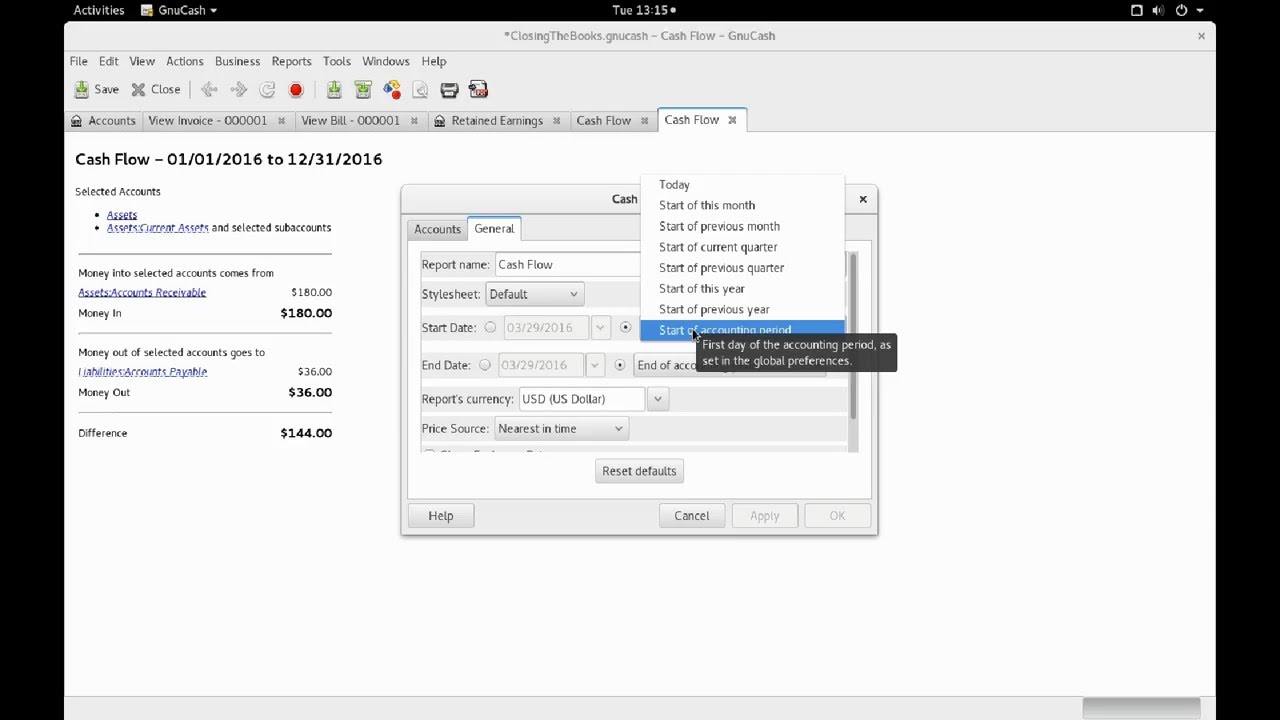Switch to Accounts tab in options dialog

[x=437, y=229]
